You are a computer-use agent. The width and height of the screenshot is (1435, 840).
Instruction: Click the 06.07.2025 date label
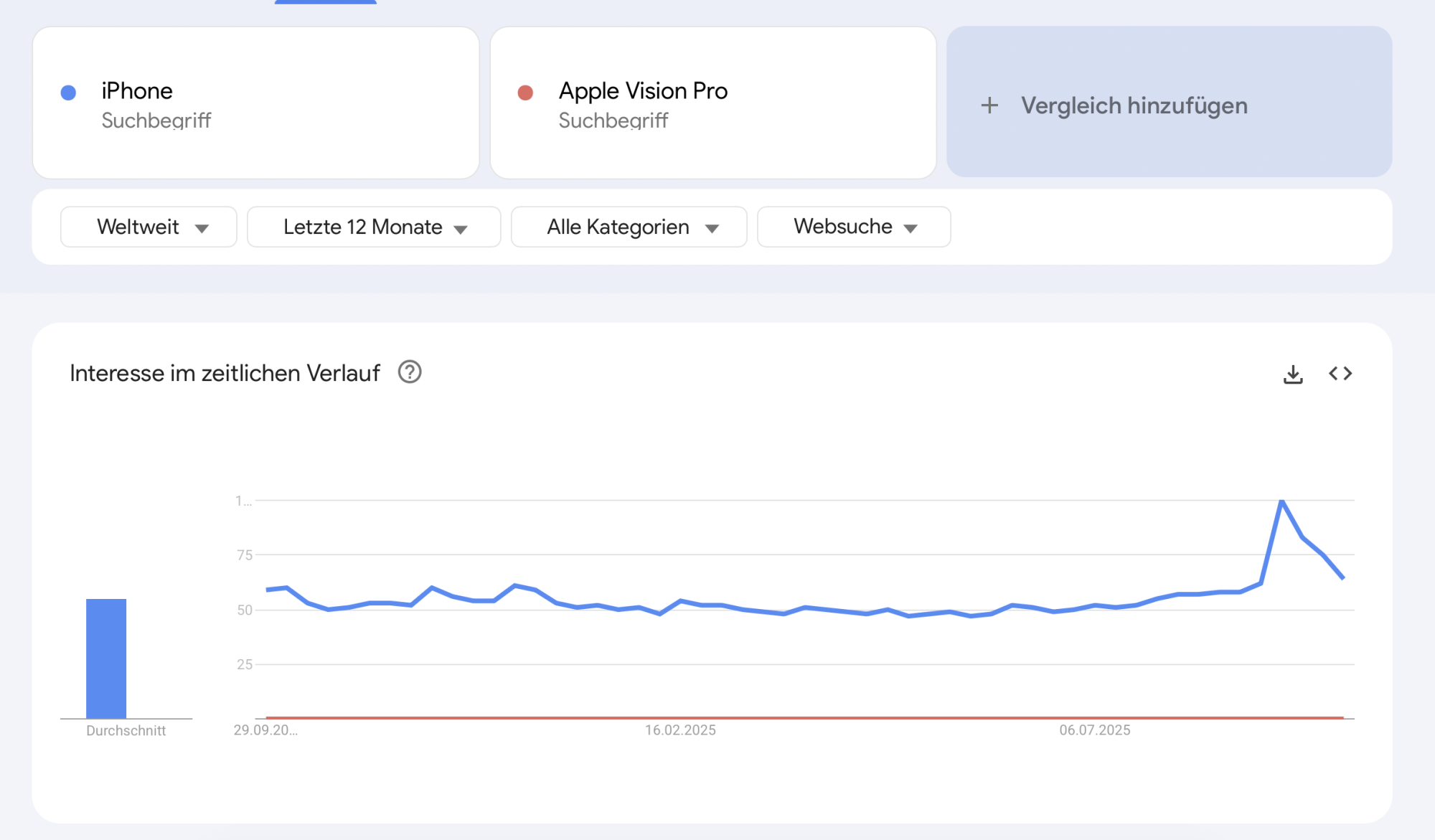[1095, 730]
